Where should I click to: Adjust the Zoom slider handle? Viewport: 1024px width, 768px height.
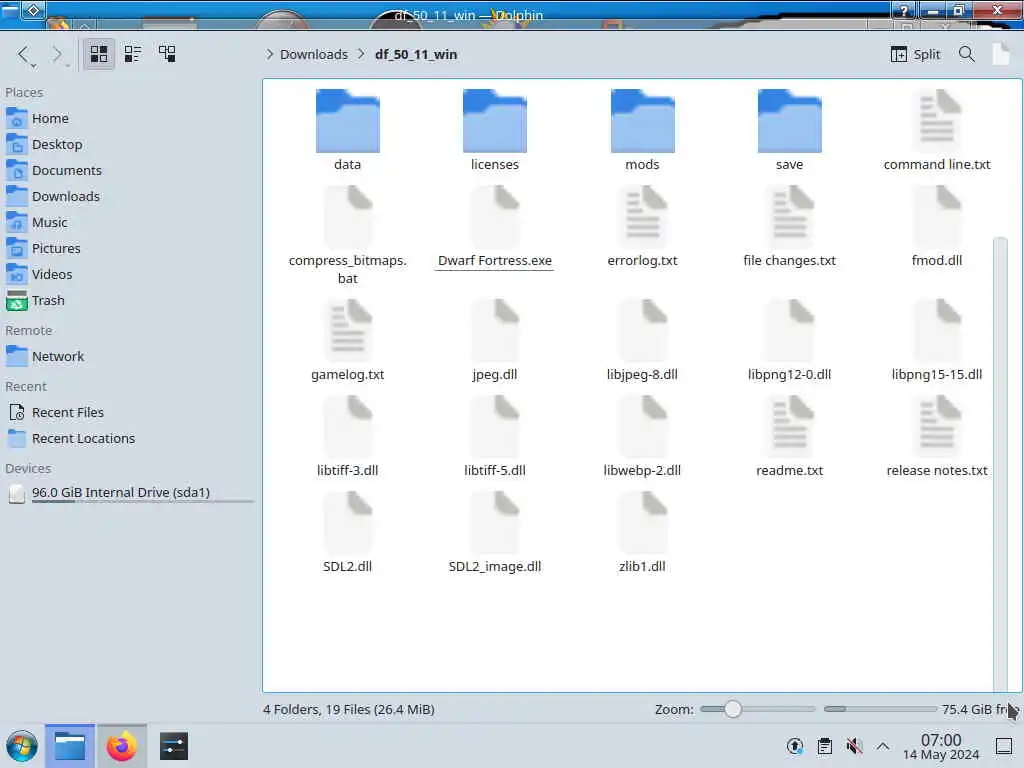(x=733, y=709)
